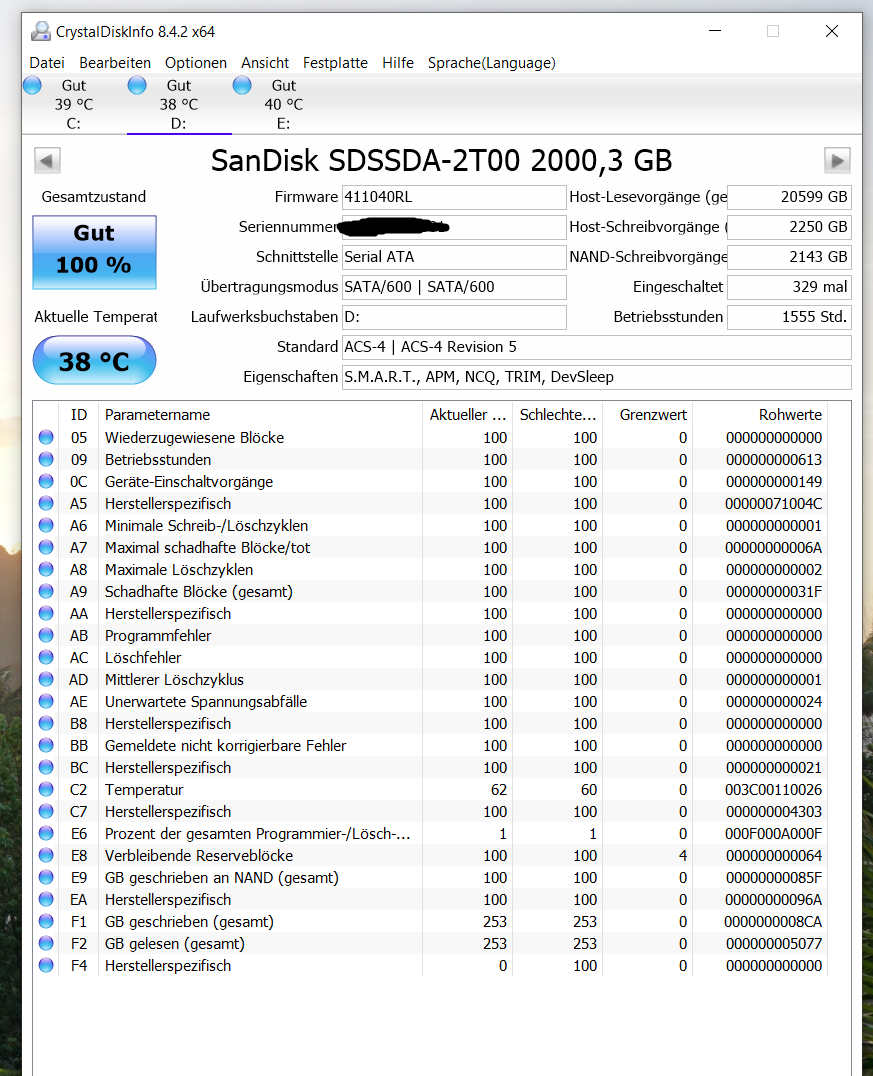873x1076 pixels.
Task: Click the Schlechte... column header
Action: [x=557, y=414]
